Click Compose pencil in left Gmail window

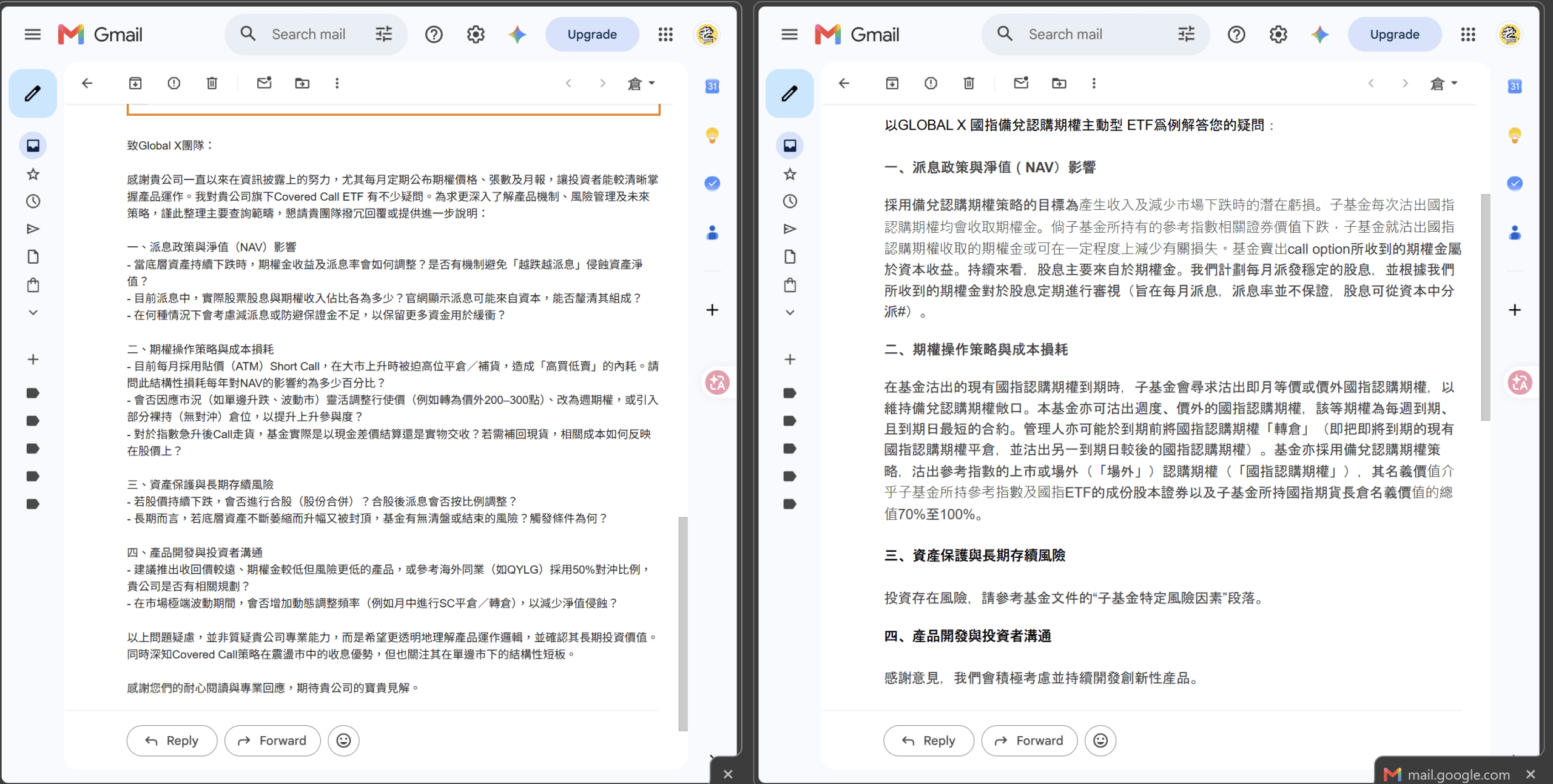(33, 93)
